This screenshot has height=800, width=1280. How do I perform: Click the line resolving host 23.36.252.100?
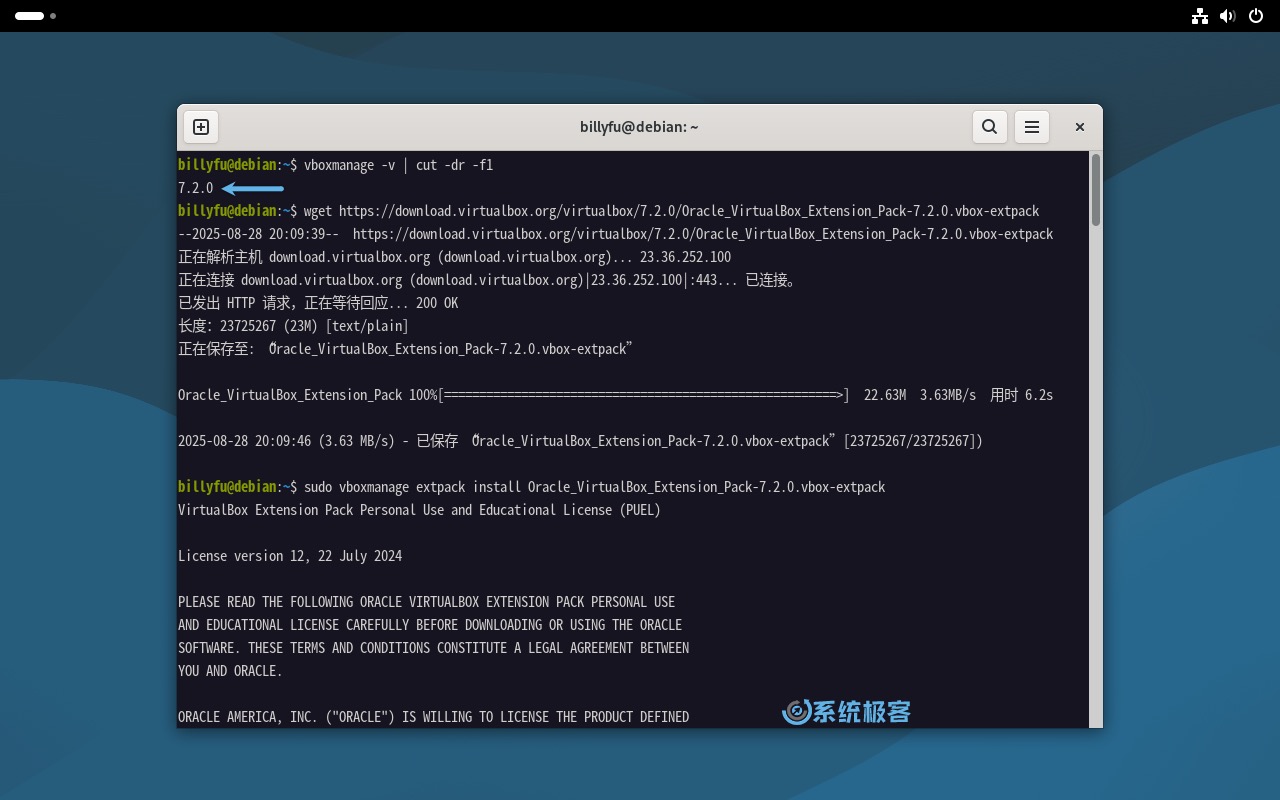pyautogui.click(x=455, y=257)
